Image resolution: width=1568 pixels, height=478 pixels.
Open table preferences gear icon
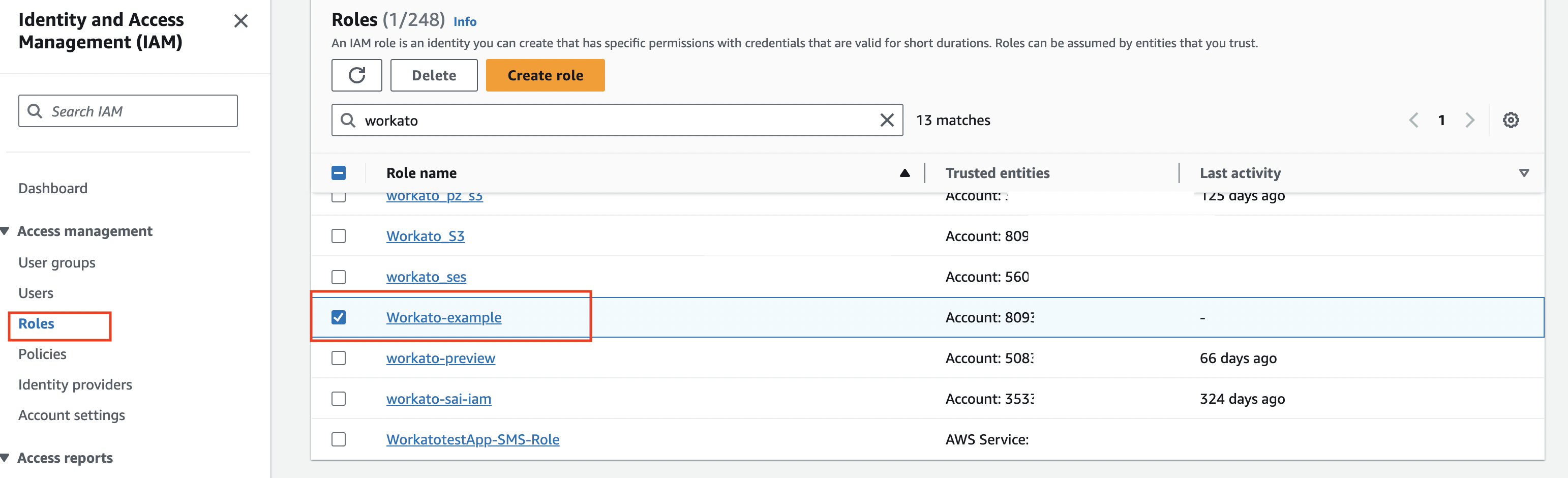pos(1510,120)
